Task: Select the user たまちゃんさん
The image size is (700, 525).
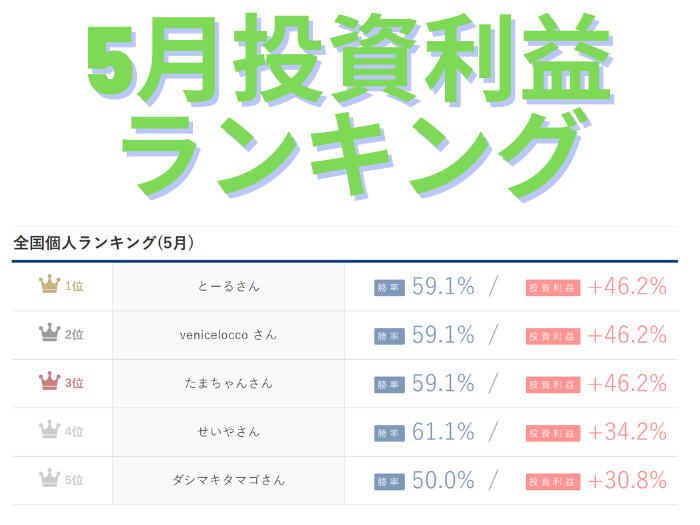Action: click(229, 383)
